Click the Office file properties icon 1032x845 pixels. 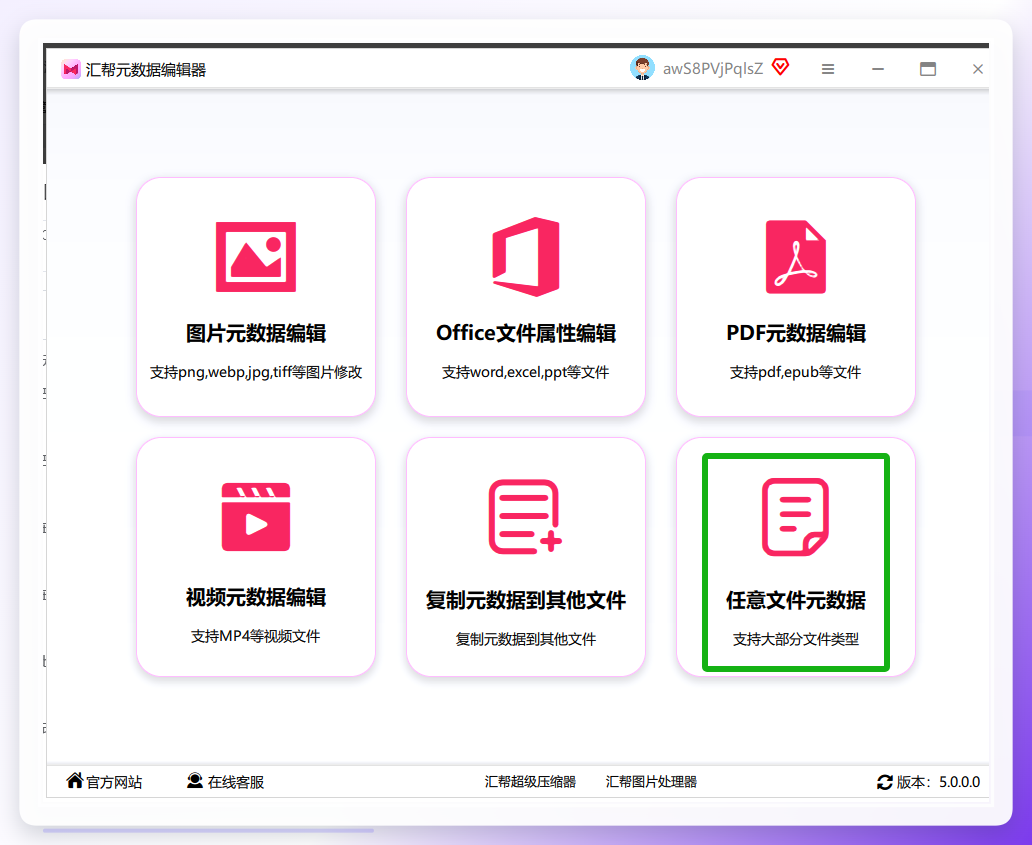pos(526,257)
